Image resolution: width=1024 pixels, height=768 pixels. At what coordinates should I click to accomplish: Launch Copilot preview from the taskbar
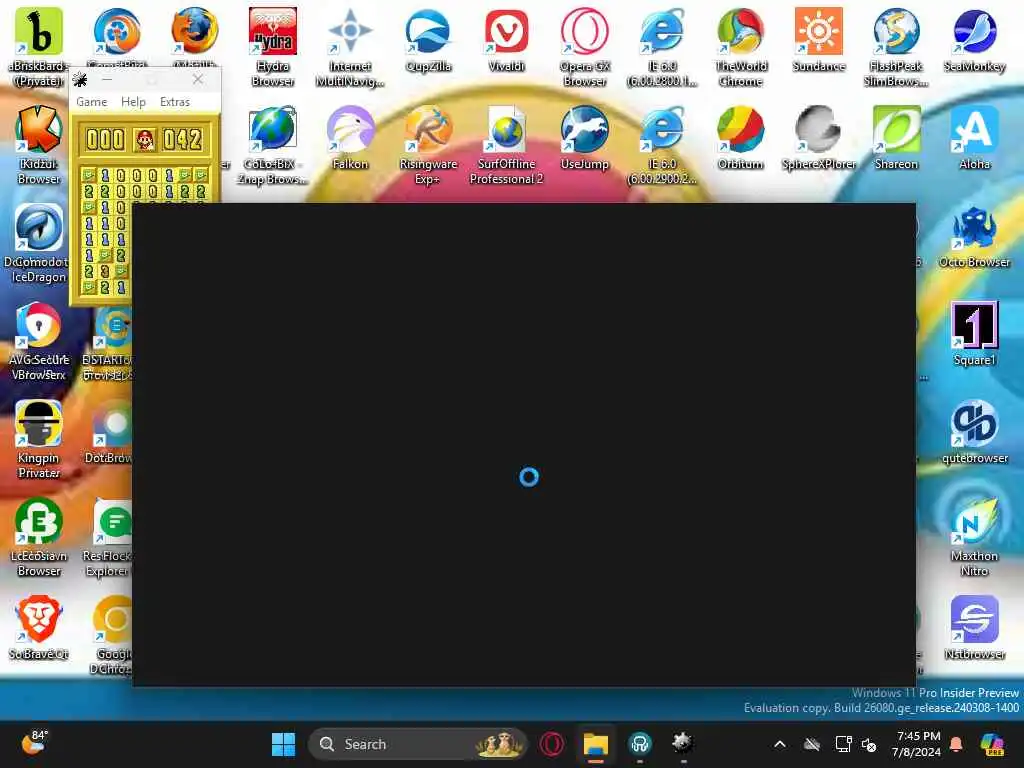(x=992, y=744)
